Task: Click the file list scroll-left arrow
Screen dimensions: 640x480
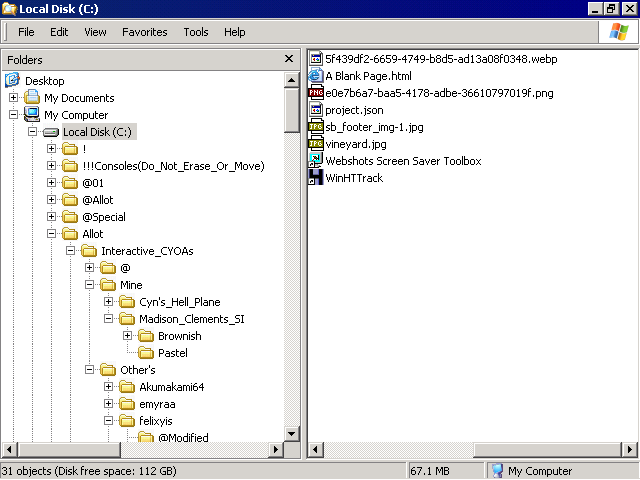Action: click(315, 450)
